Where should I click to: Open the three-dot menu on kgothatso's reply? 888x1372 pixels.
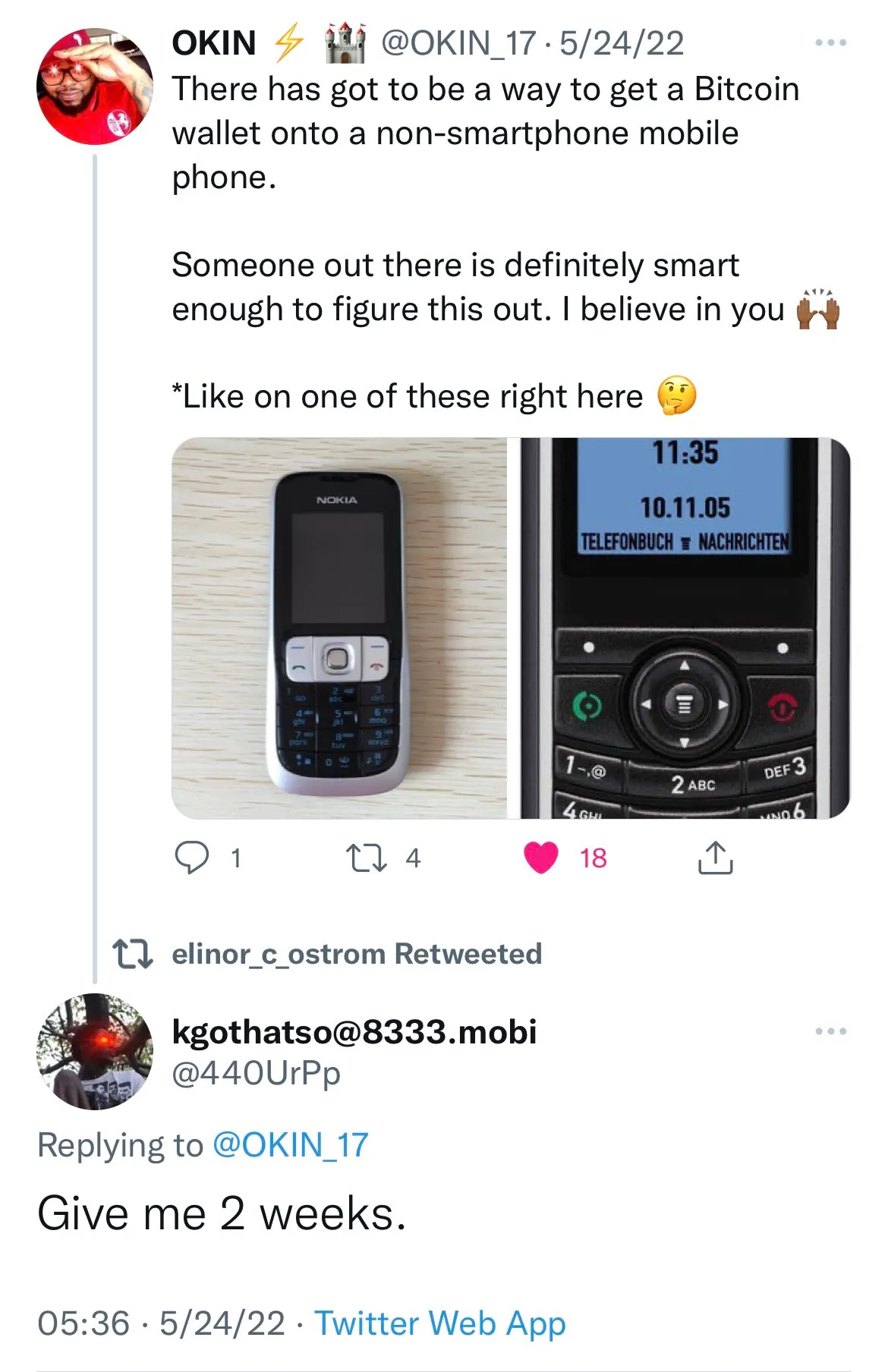pos(830,1031)
